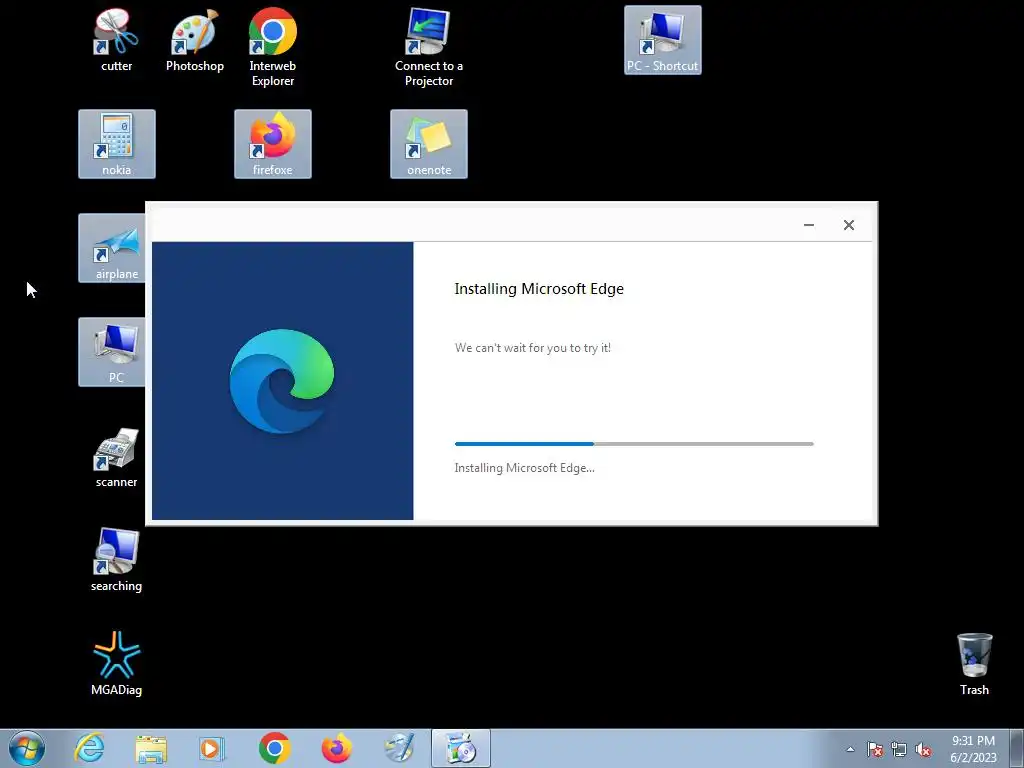The height and width of the screenshot is (768, 1024).
Task: Close the Edge installer window
Action: point(848,225)
